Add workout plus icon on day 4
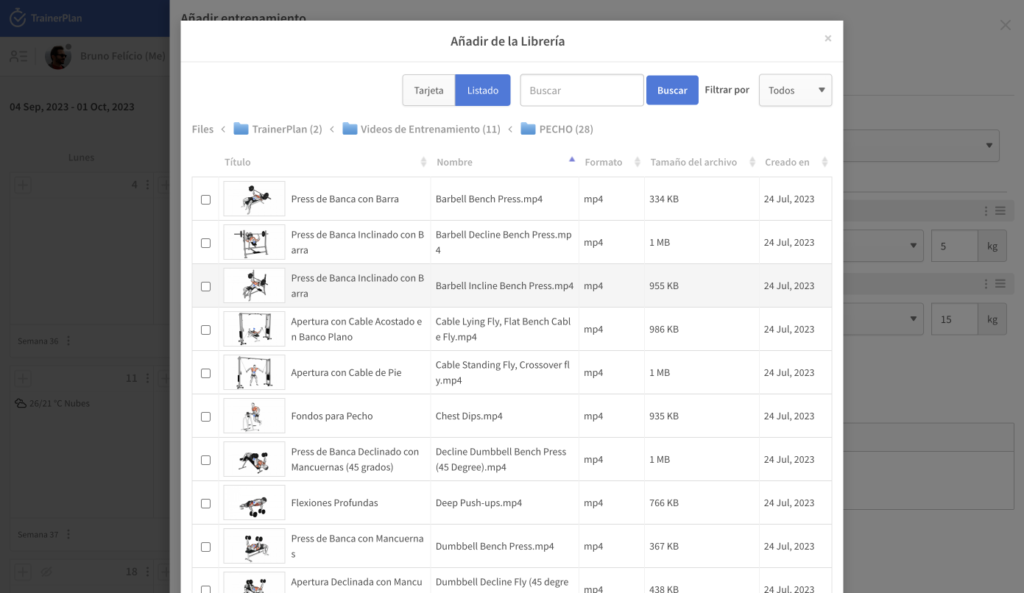The width and height of the screenshot is (1024, 593). point(22,185)
